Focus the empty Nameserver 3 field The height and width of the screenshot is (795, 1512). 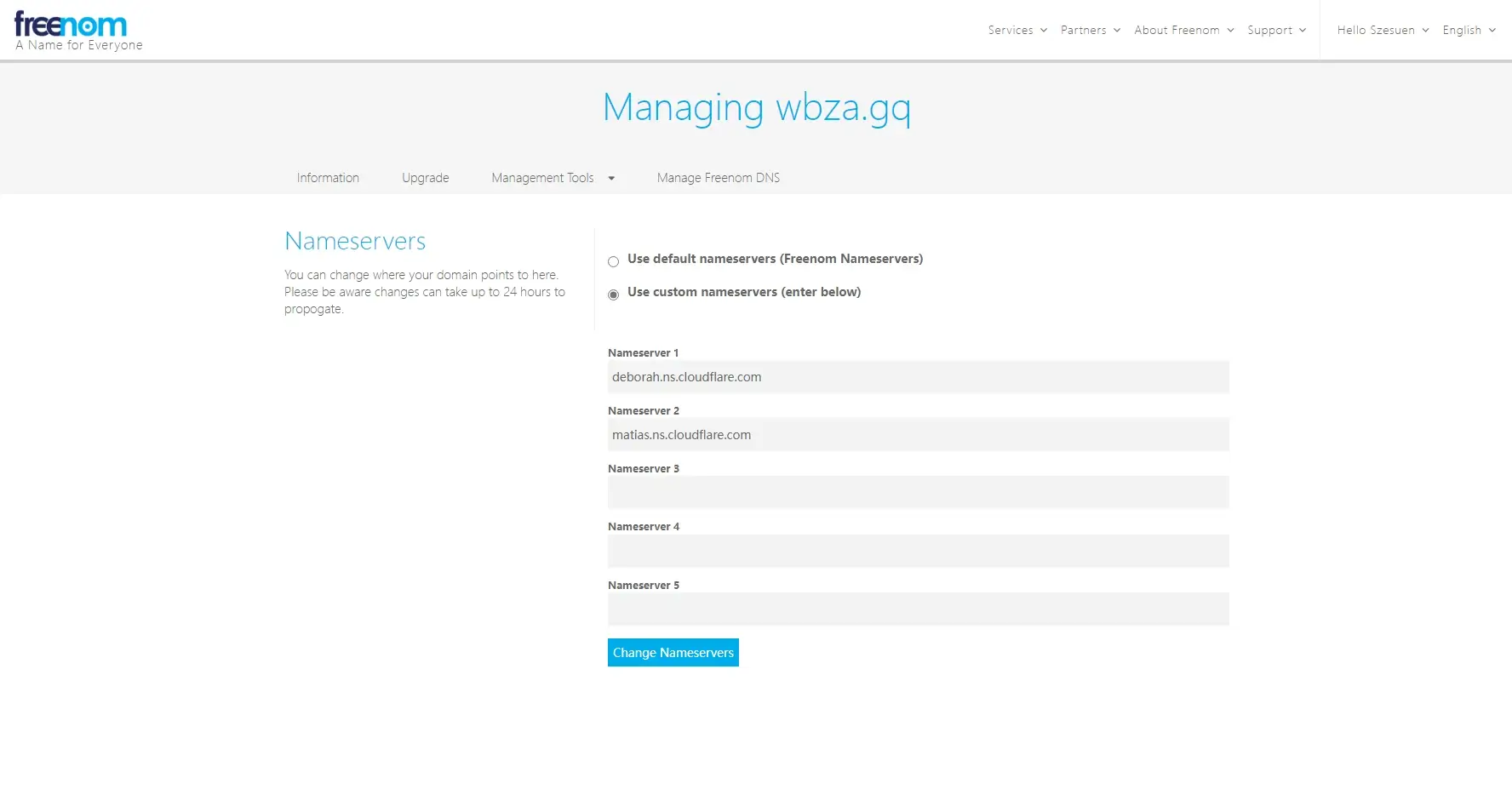pos(918,493)
